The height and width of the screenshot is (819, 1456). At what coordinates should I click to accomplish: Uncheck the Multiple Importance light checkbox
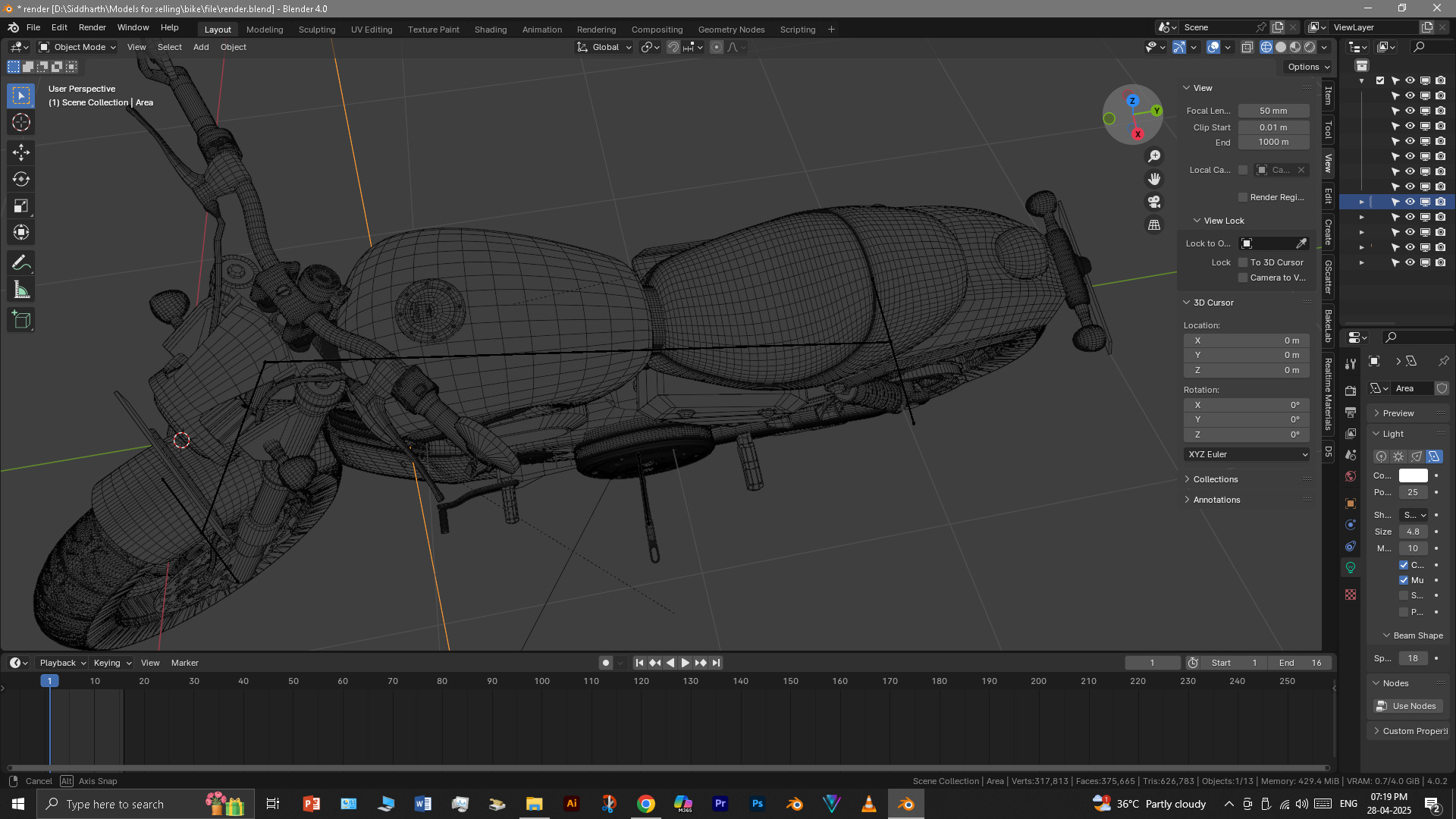click(1404, 580)
